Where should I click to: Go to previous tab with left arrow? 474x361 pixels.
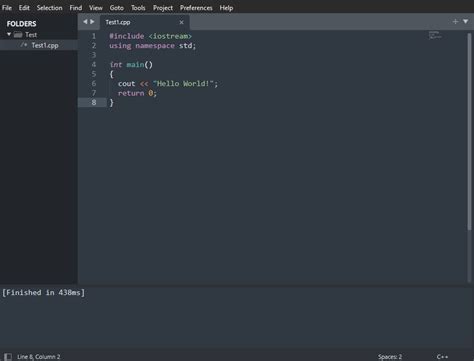[x=85, y=22]
